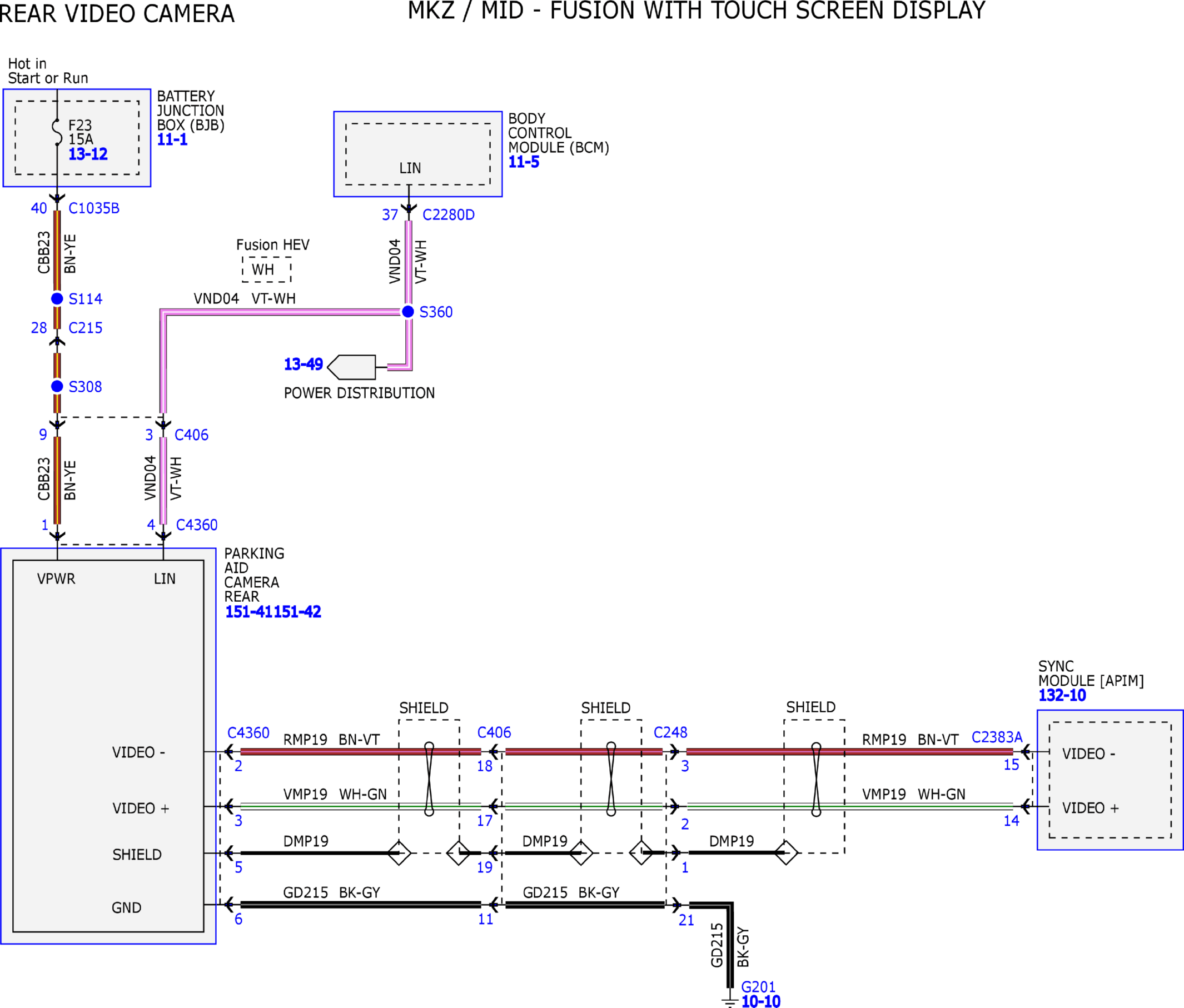
Task: Click the off-page arrow symbol beside 13-49
Action: pyautogui.click(x=351, y=367)
